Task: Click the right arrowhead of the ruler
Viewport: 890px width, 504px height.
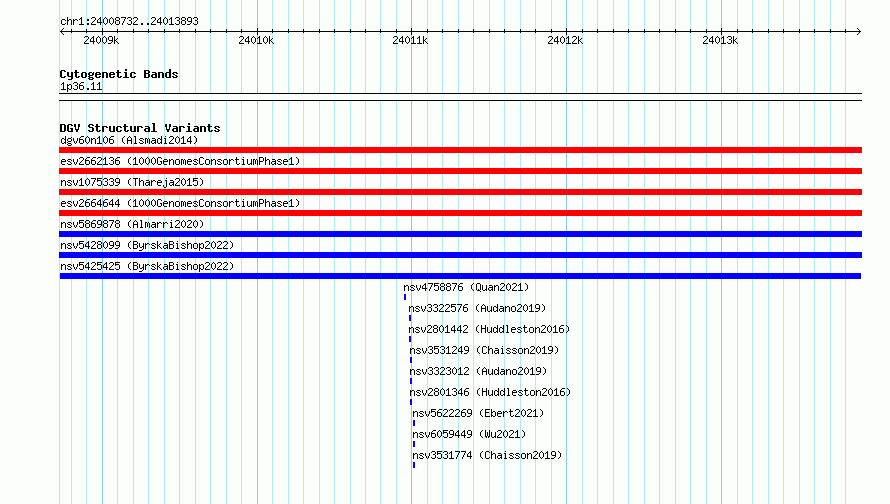Action: 859,31
